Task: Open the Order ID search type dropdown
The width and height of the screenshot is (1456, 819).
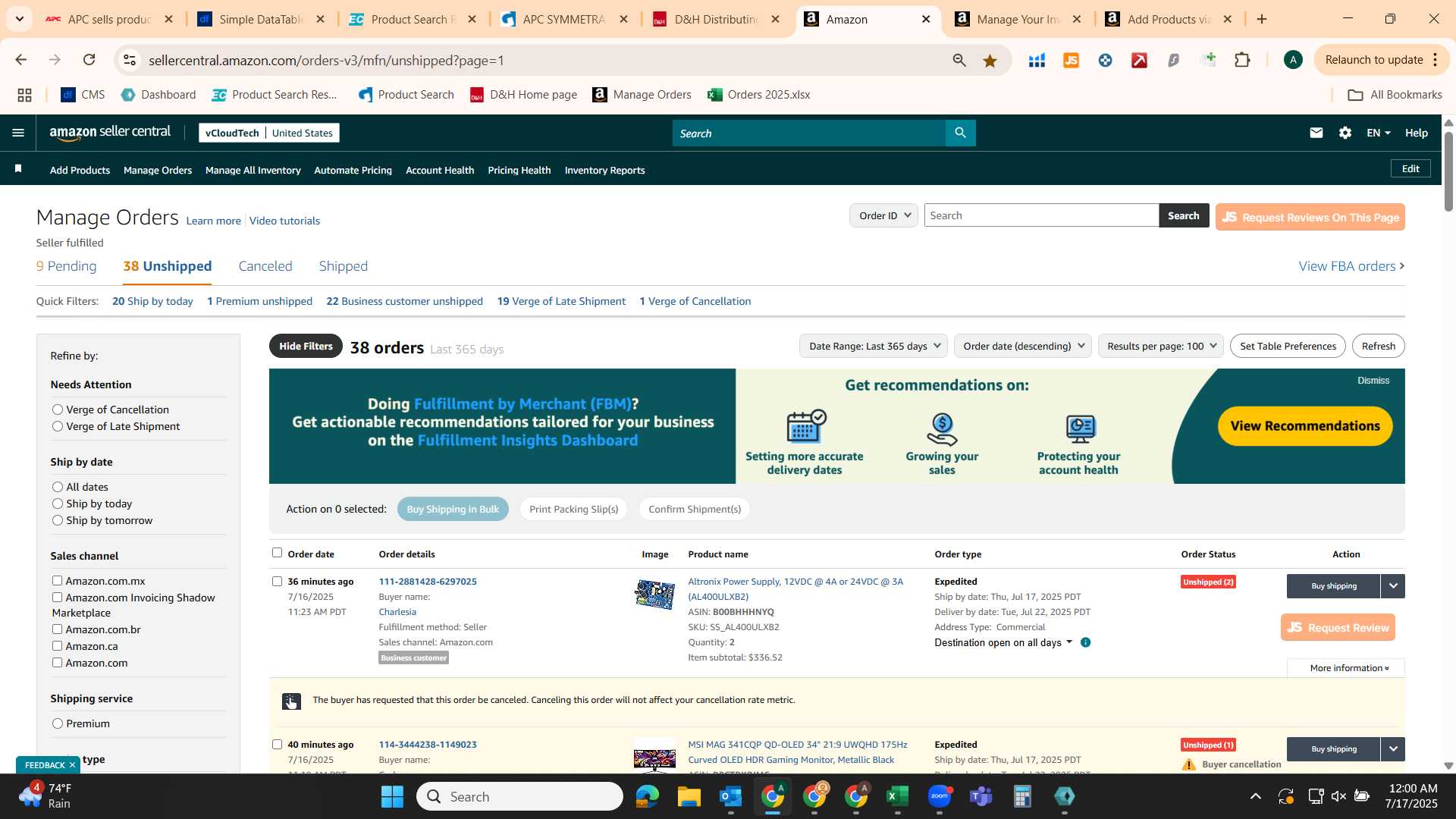Action: pos(884,215)
